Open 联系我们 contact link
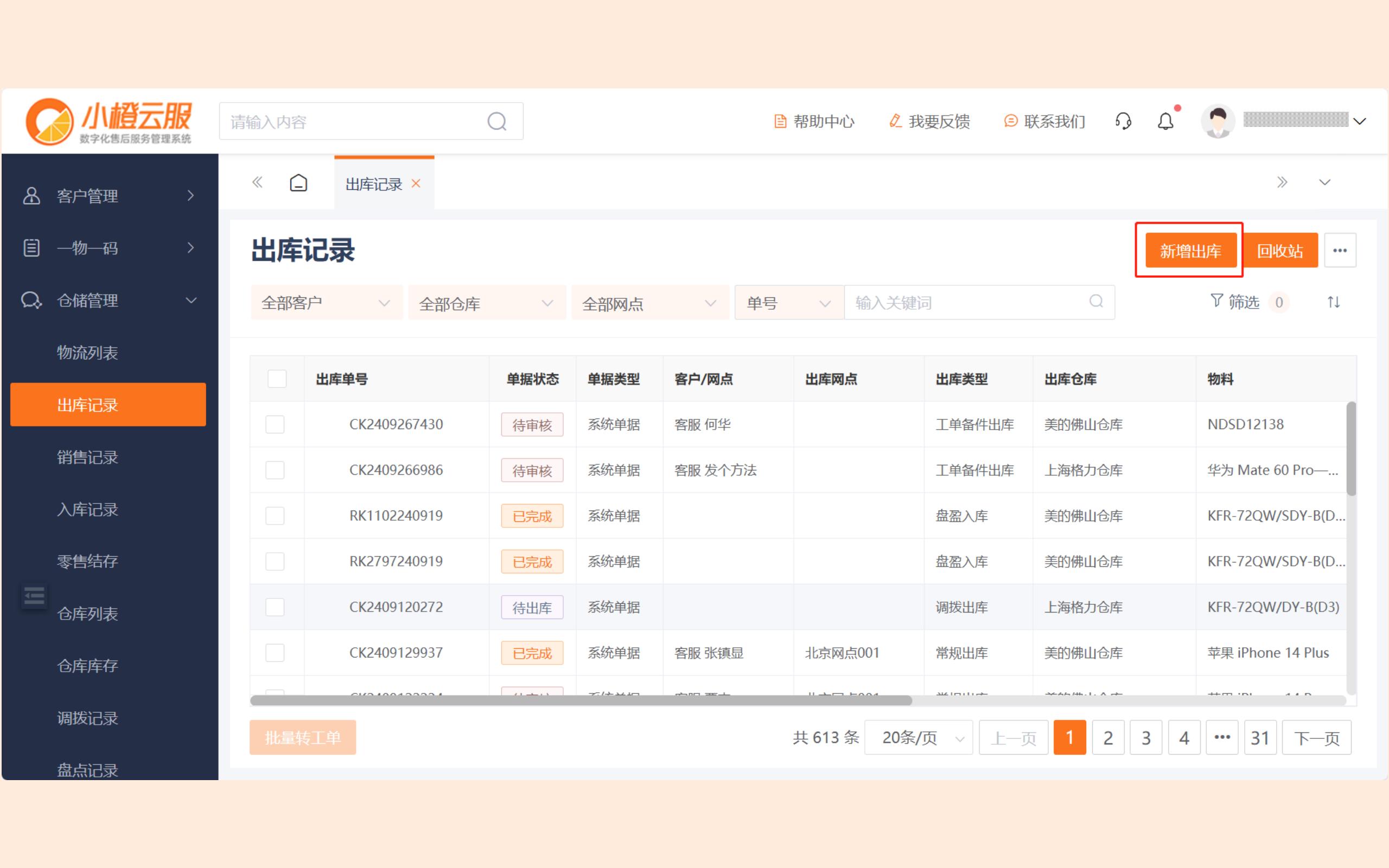This screenshot has width=1389, height=868. [1044, 121]
